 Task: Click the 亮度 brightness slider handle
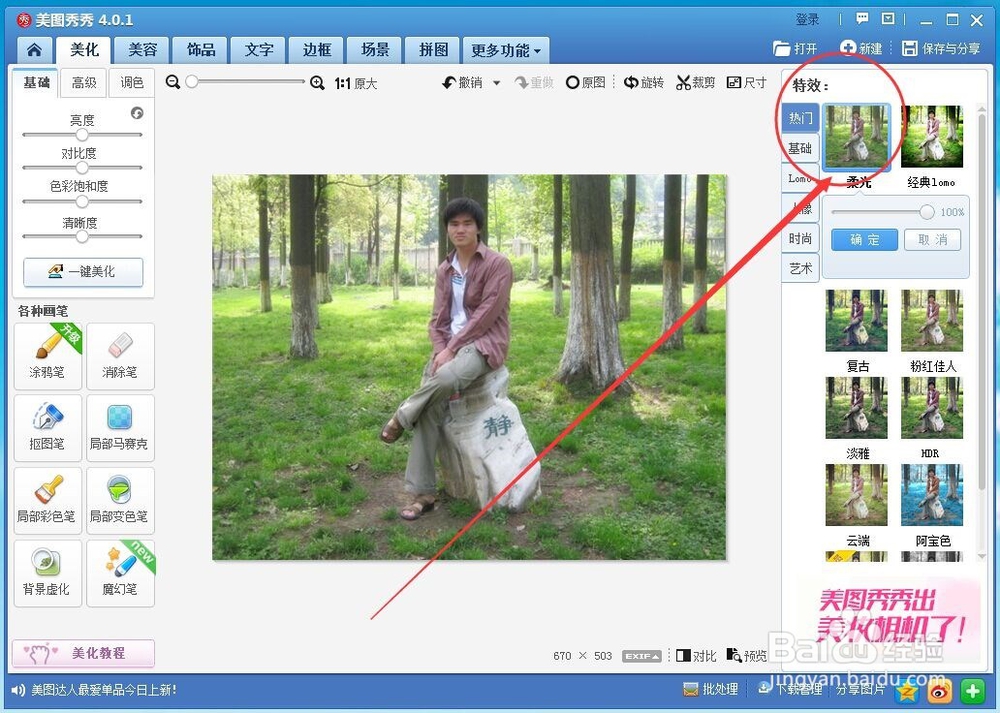pyautogui.click(x=82, y=135)
